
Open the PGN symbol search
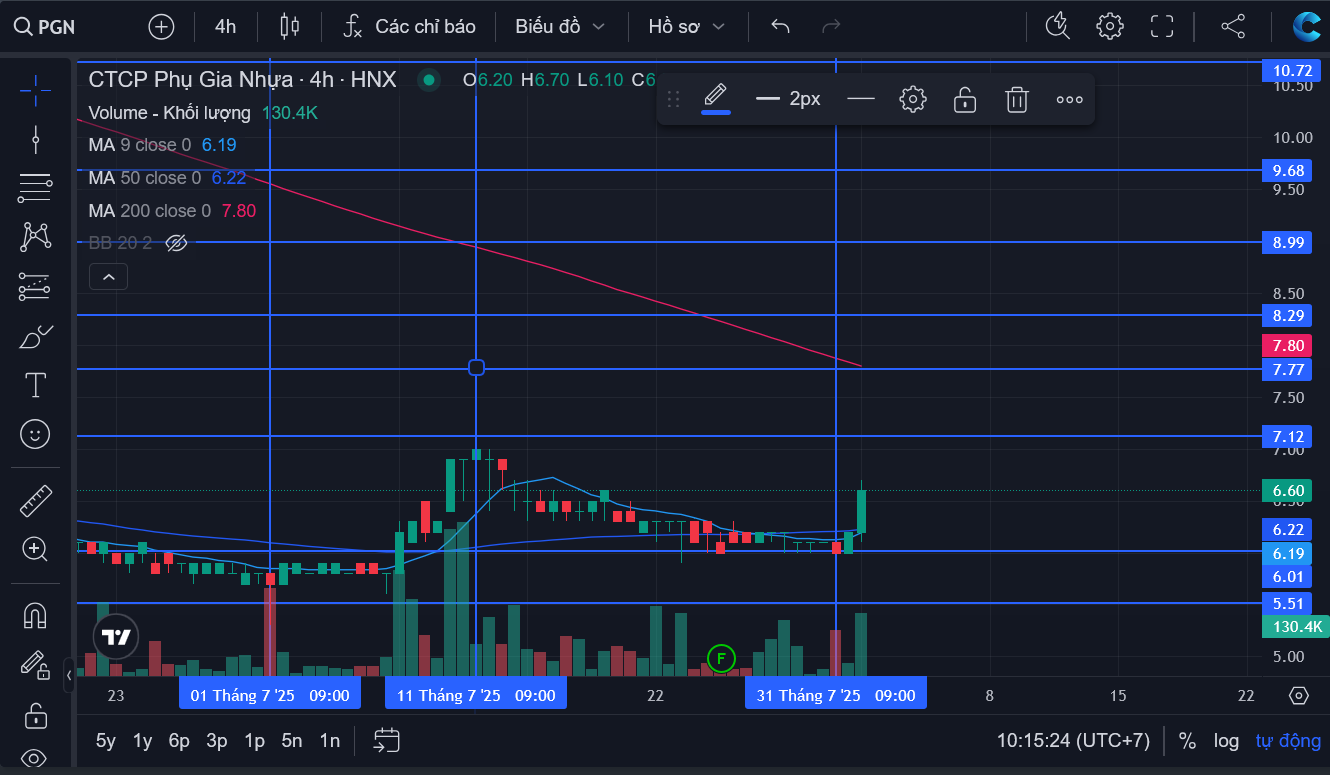point(44,27)
